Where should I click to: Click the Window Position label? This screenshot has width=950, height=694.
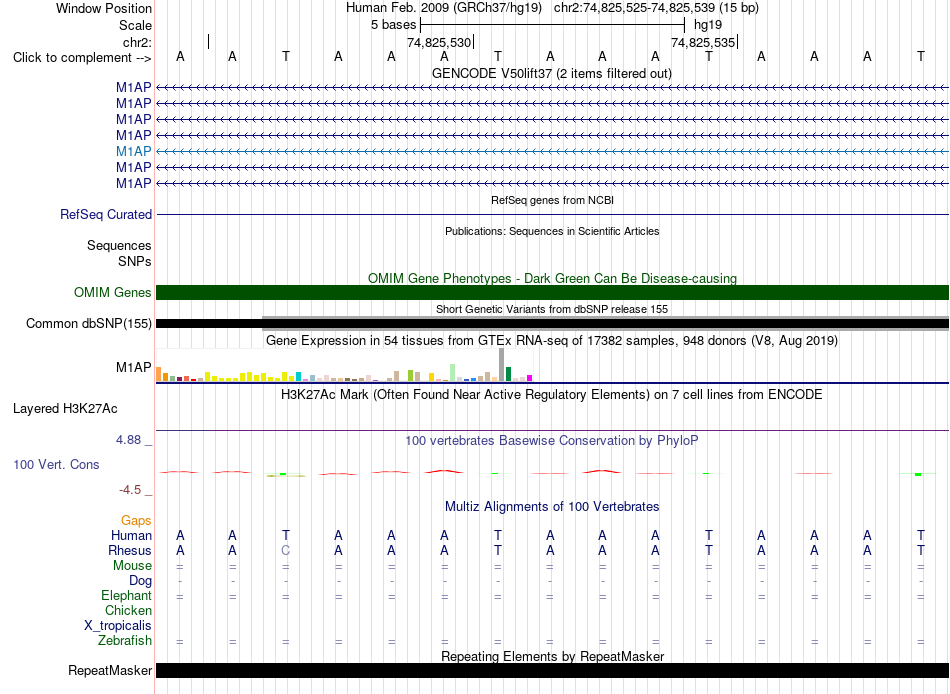pyautogui.click(x=104, y=8)
